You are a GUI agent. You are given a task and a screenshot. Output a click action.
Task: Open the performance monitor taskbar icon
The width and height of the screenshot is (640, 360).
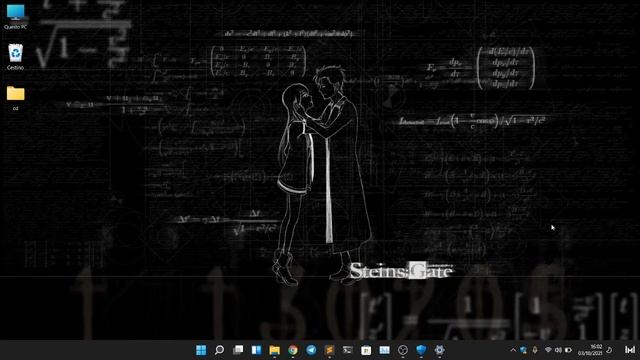click(x=384, y=350)
